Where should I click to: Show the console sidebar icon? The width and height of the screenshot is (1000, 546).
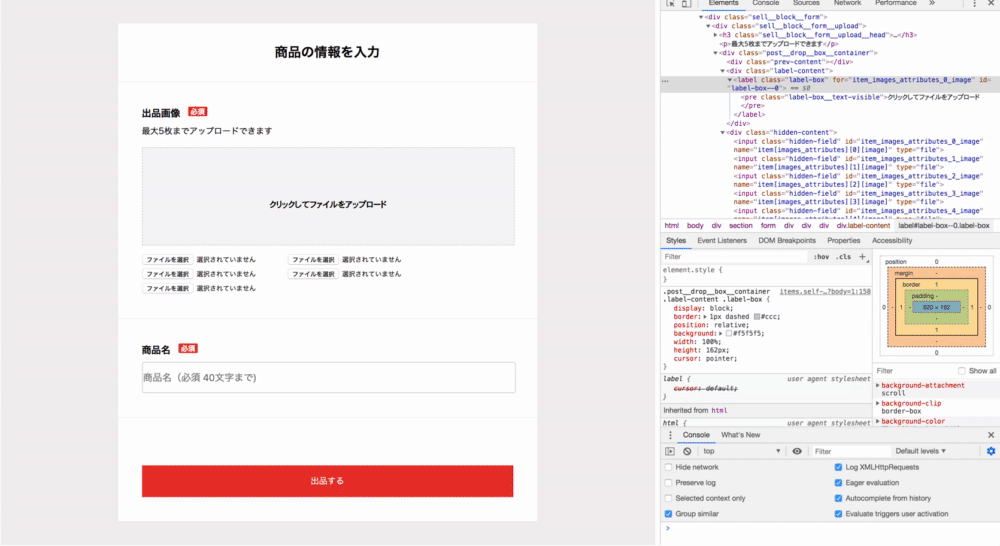click(x=670, y=451)
